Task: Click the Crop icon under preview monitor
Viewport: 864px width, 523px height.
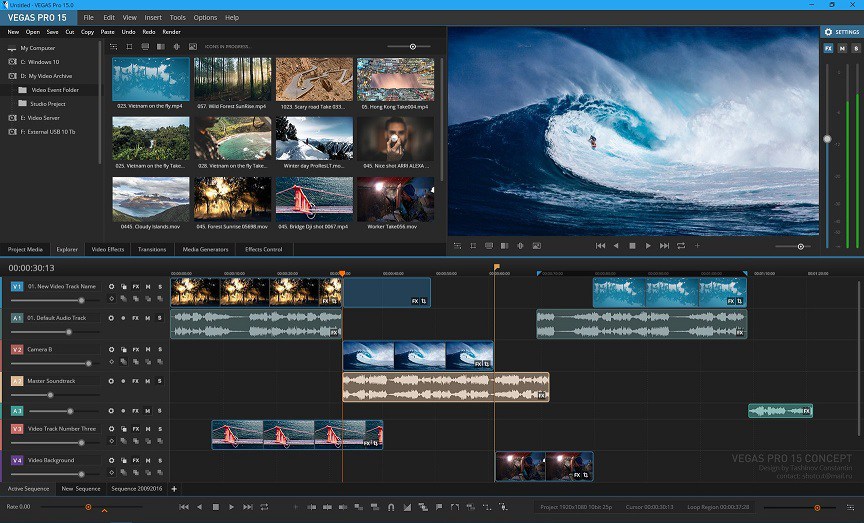Action: tap(473, 246)
